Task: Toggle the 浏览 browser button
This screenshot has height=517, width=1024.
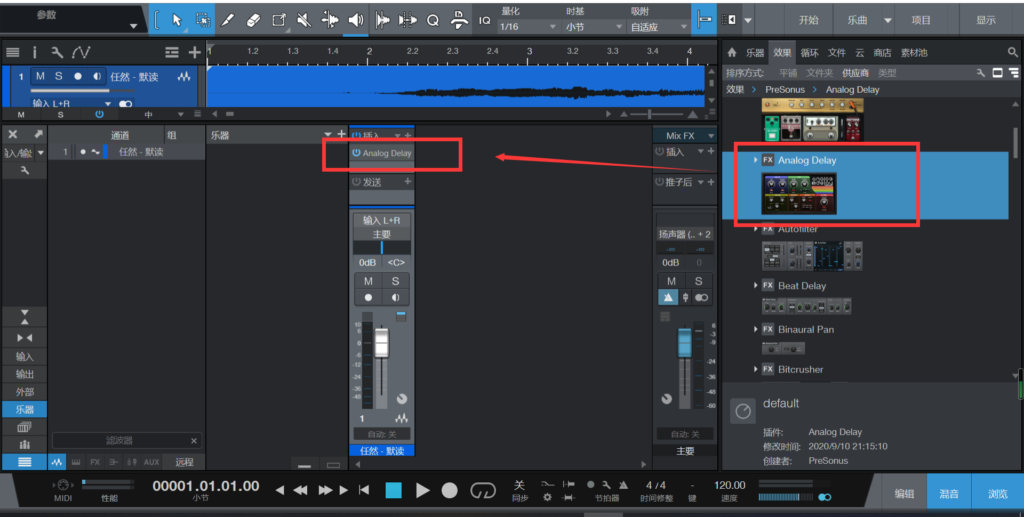Action: [x=997, y=494]
